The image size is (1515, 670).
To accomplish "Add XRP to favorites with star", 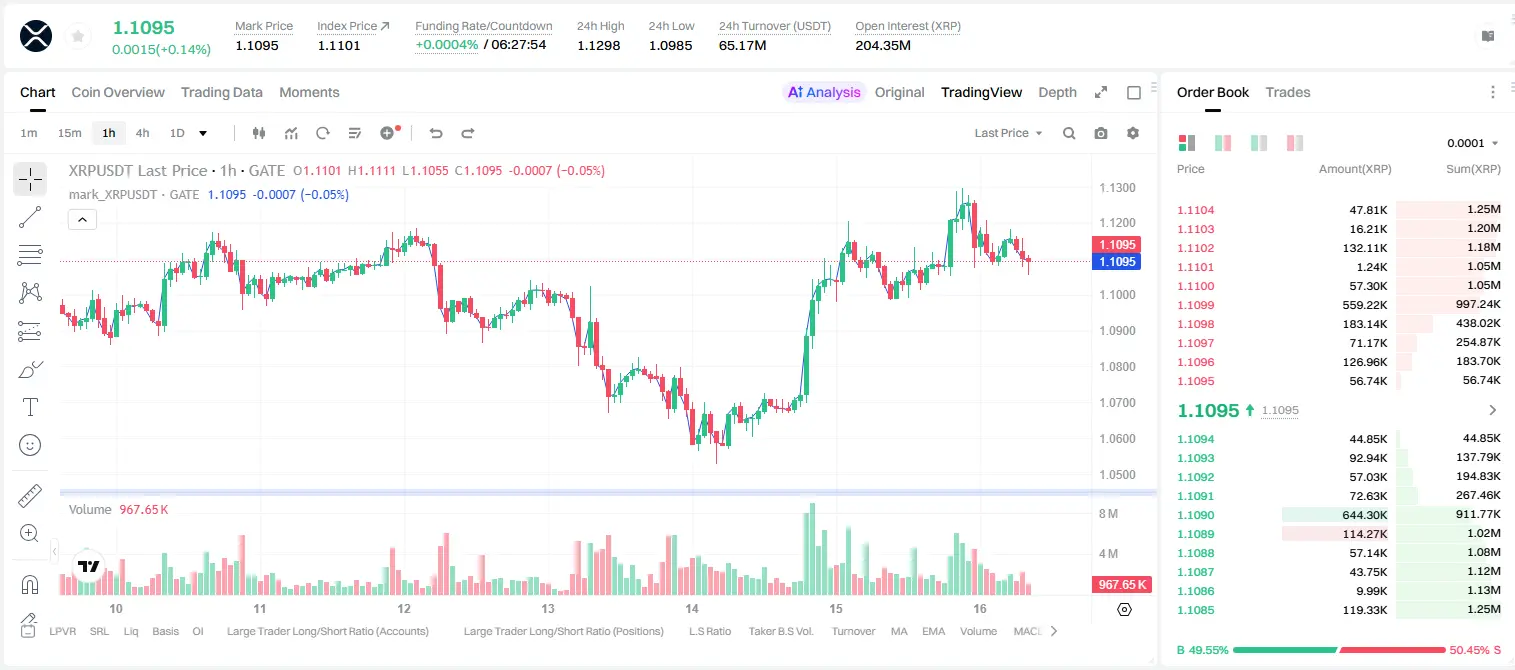I will click(x=78, y=36).
